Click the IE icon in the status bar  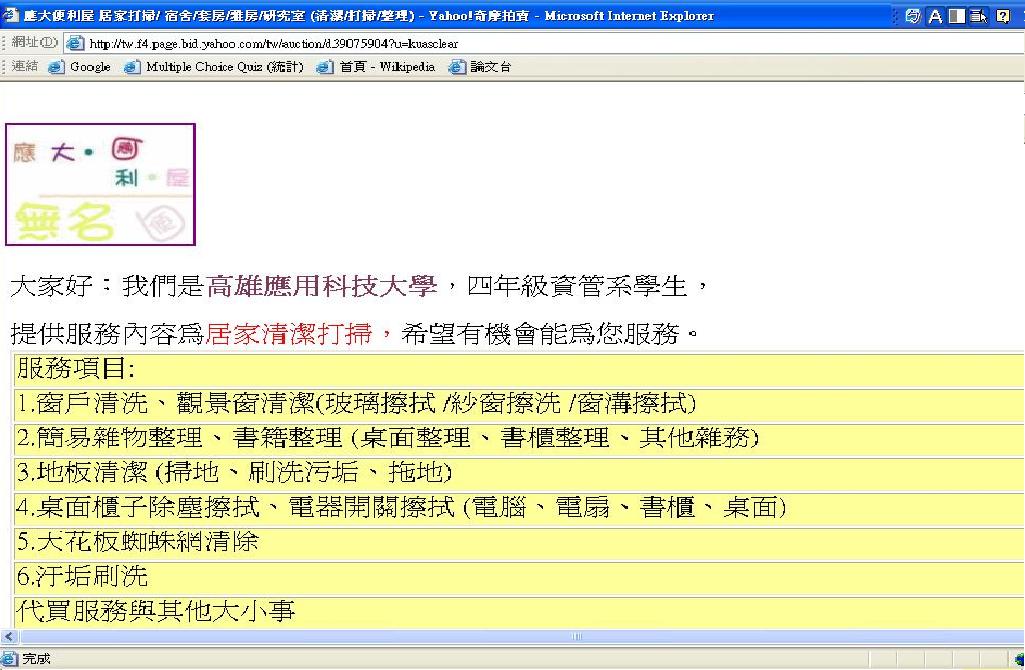pyautogui.click(x=9, y=658)
